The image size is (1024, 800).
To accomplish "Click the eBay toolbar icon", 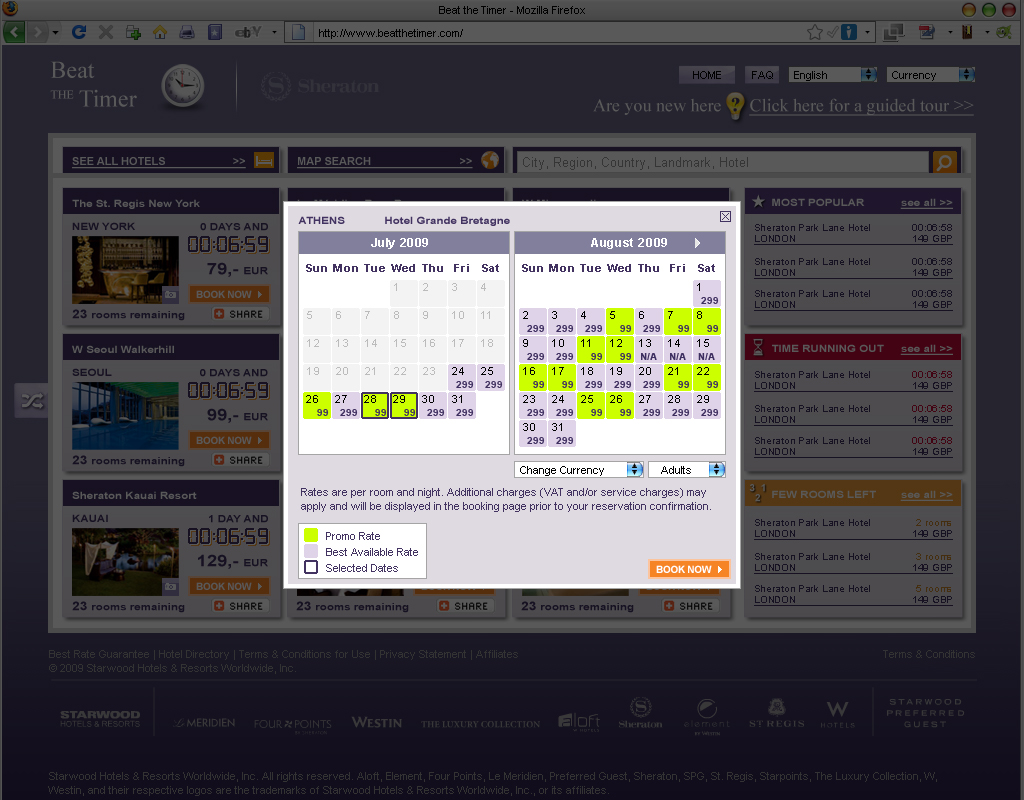I will click(248, 32).
